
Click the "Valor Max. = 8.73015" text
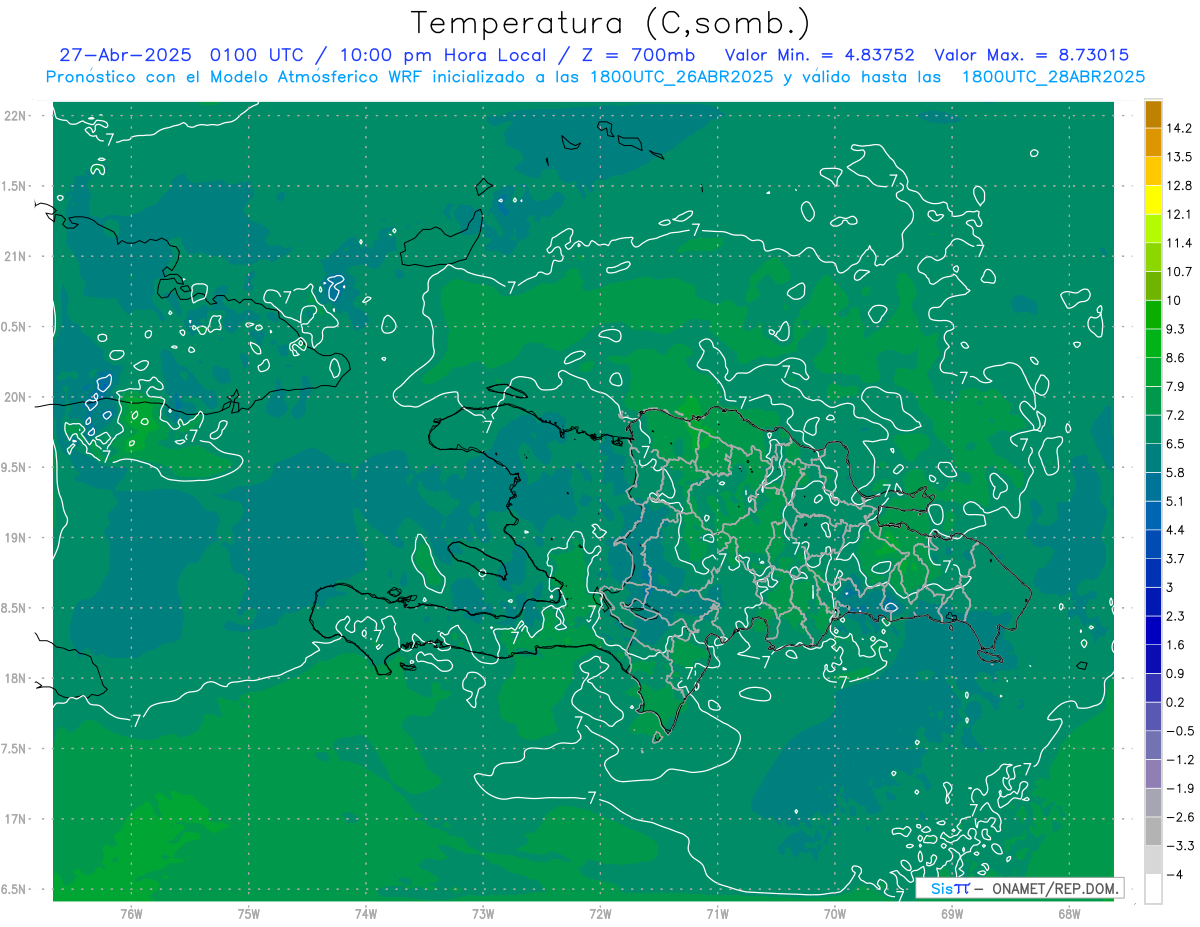point(1031,55)
